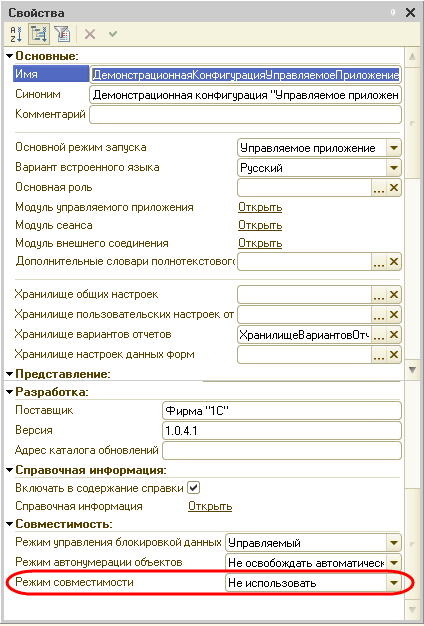Image resolution: width=424 pixels, height=626 pixels.
Task: Click the Поставщик field with Фирма "1С"
Action: point(282,410)
